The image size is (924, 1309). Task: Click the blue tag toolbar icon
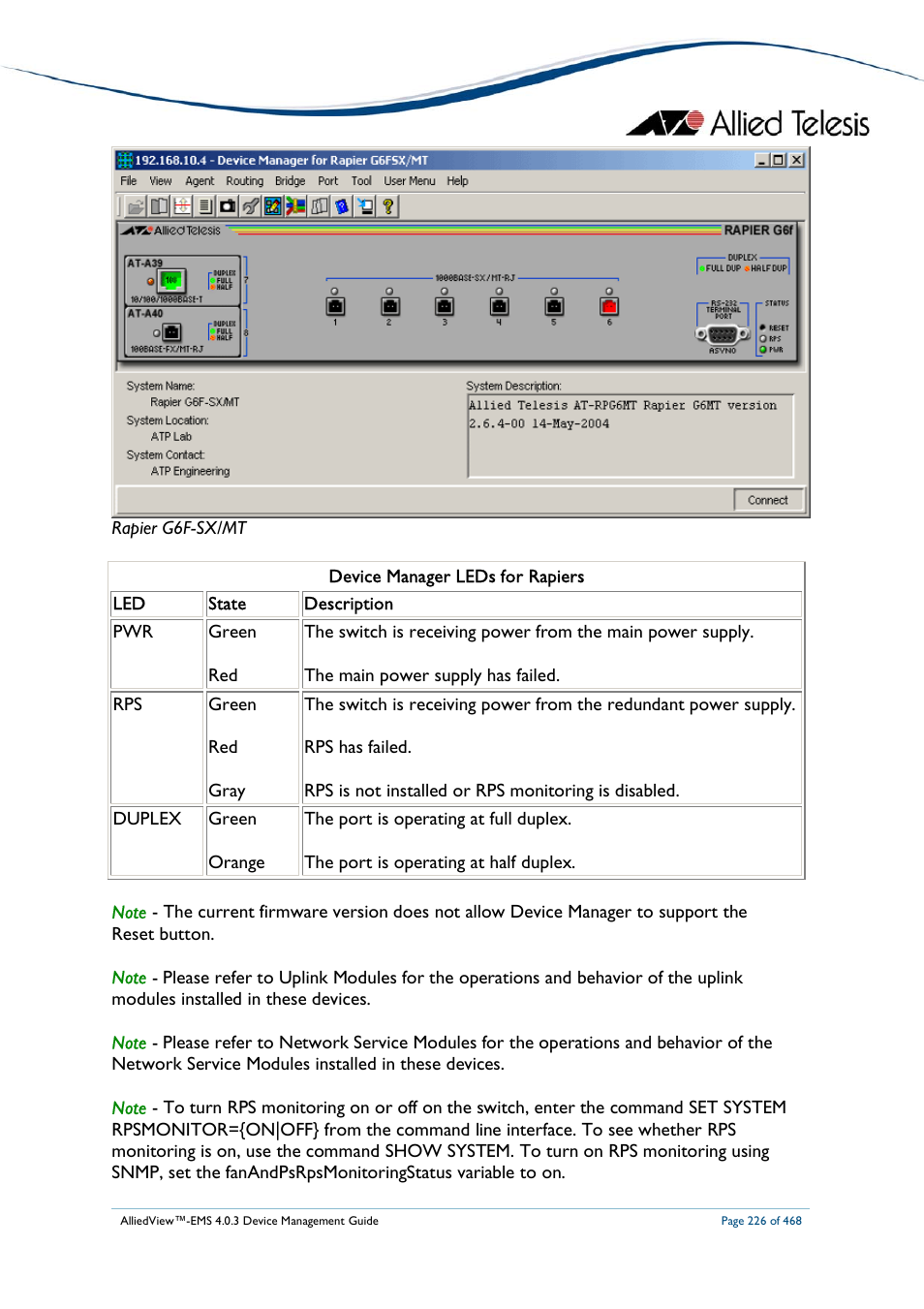342,206
